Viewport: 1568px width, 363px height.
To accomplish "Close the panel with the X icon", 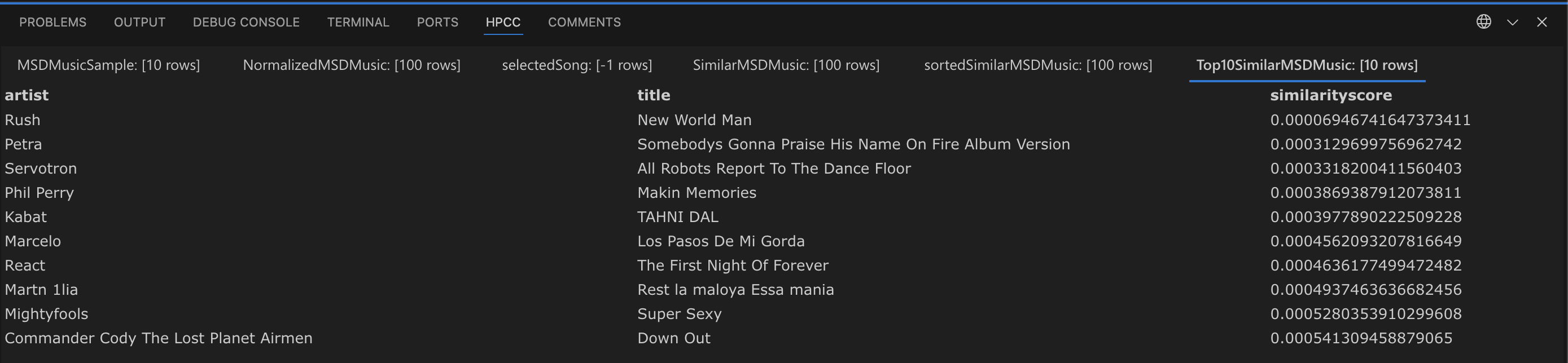I will pyautogui.click(x=1541, y=22).
